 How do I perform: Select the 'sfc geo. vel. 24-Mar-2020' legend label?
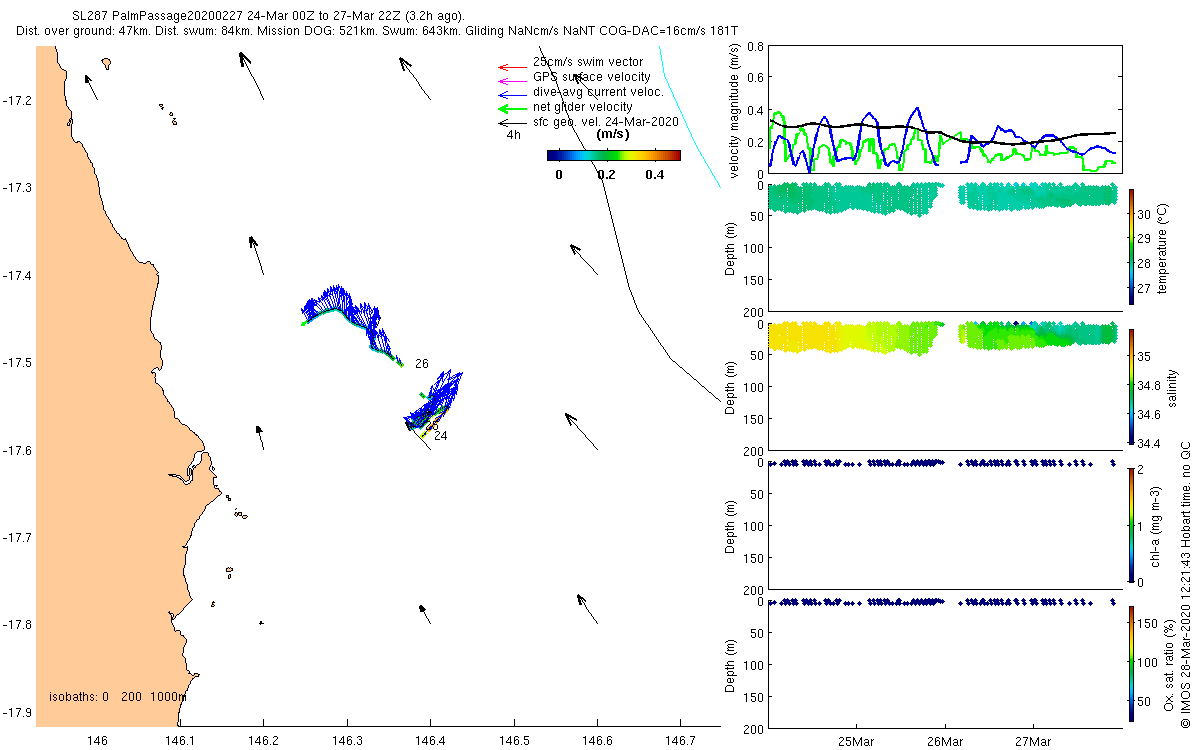(606, 122)
